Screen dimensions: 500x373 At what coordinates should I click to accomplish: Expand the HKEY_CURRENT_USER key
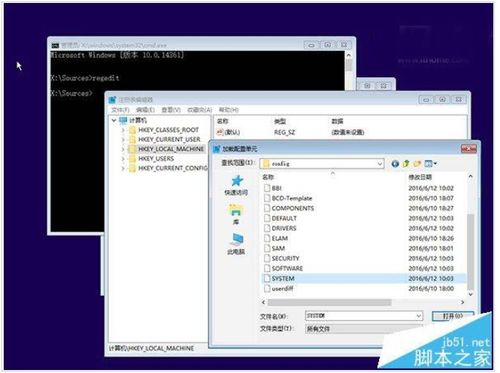pos(123,140)
